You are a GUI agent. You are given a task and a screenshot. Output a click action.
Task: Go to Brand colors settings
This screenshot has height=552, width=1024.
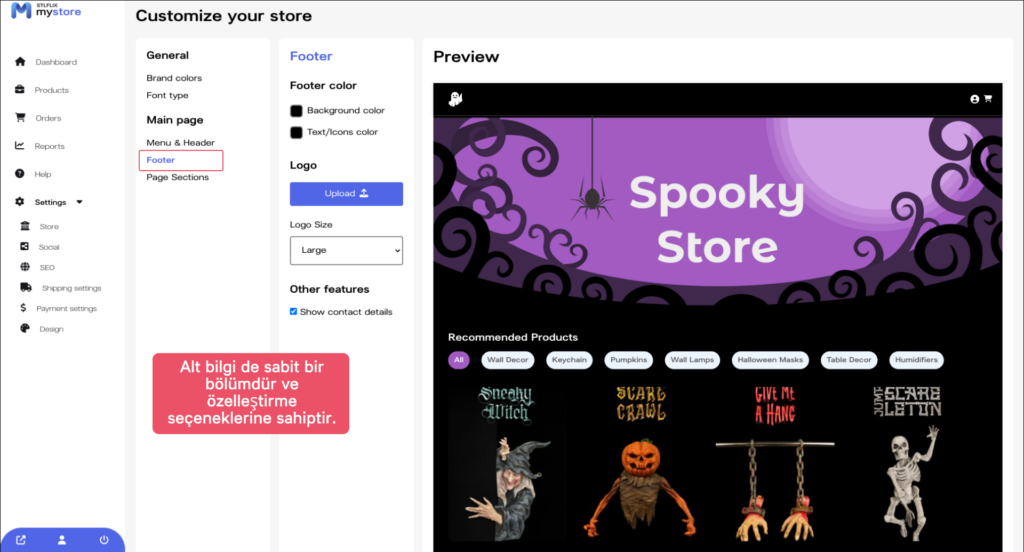174,78
